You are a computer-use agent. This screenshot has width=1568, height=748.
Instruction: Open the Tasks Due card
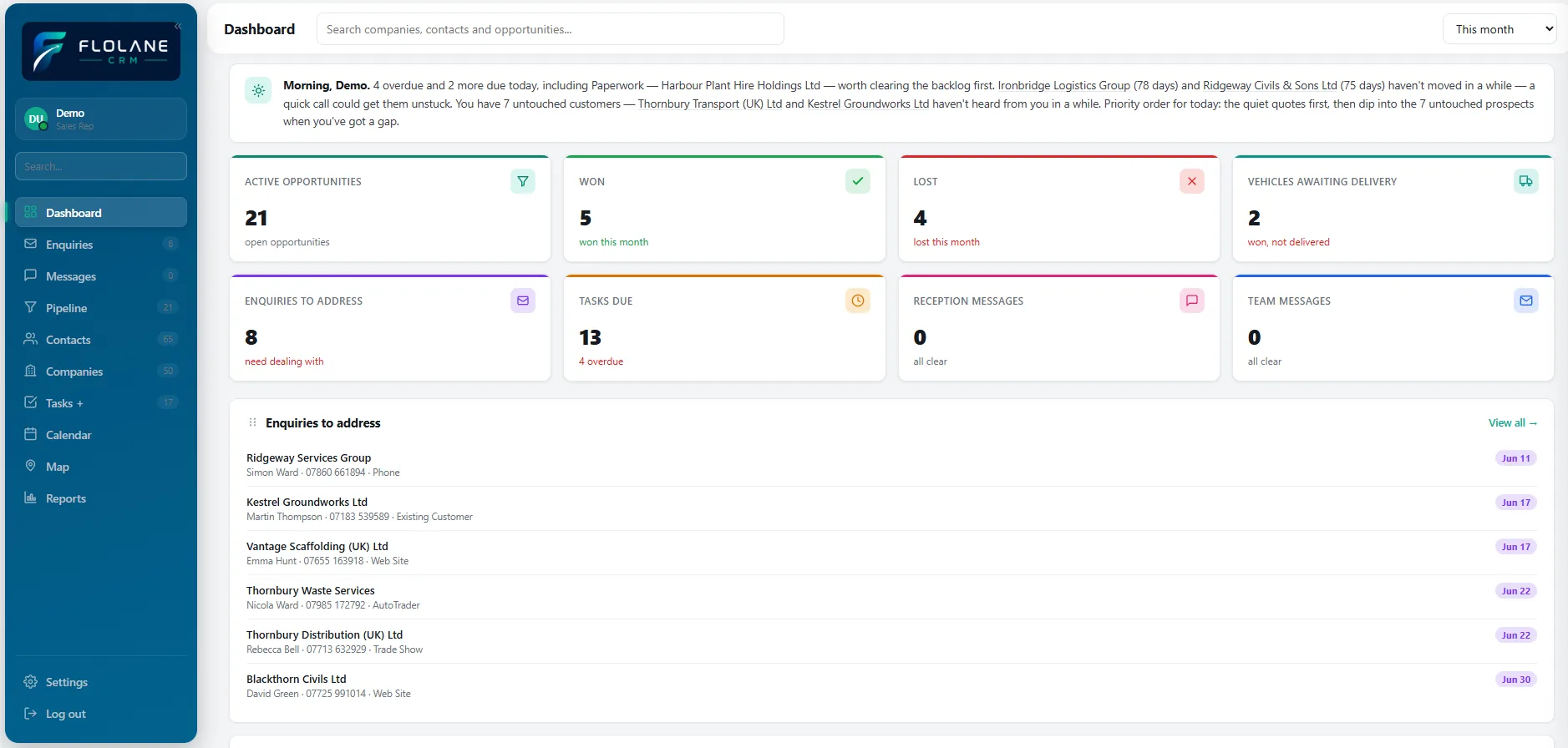(724, 328)
